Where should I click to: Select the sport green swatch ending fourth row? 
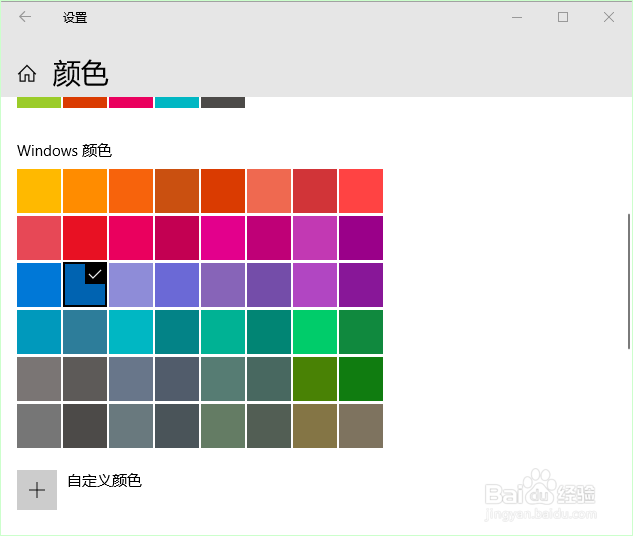361,332
